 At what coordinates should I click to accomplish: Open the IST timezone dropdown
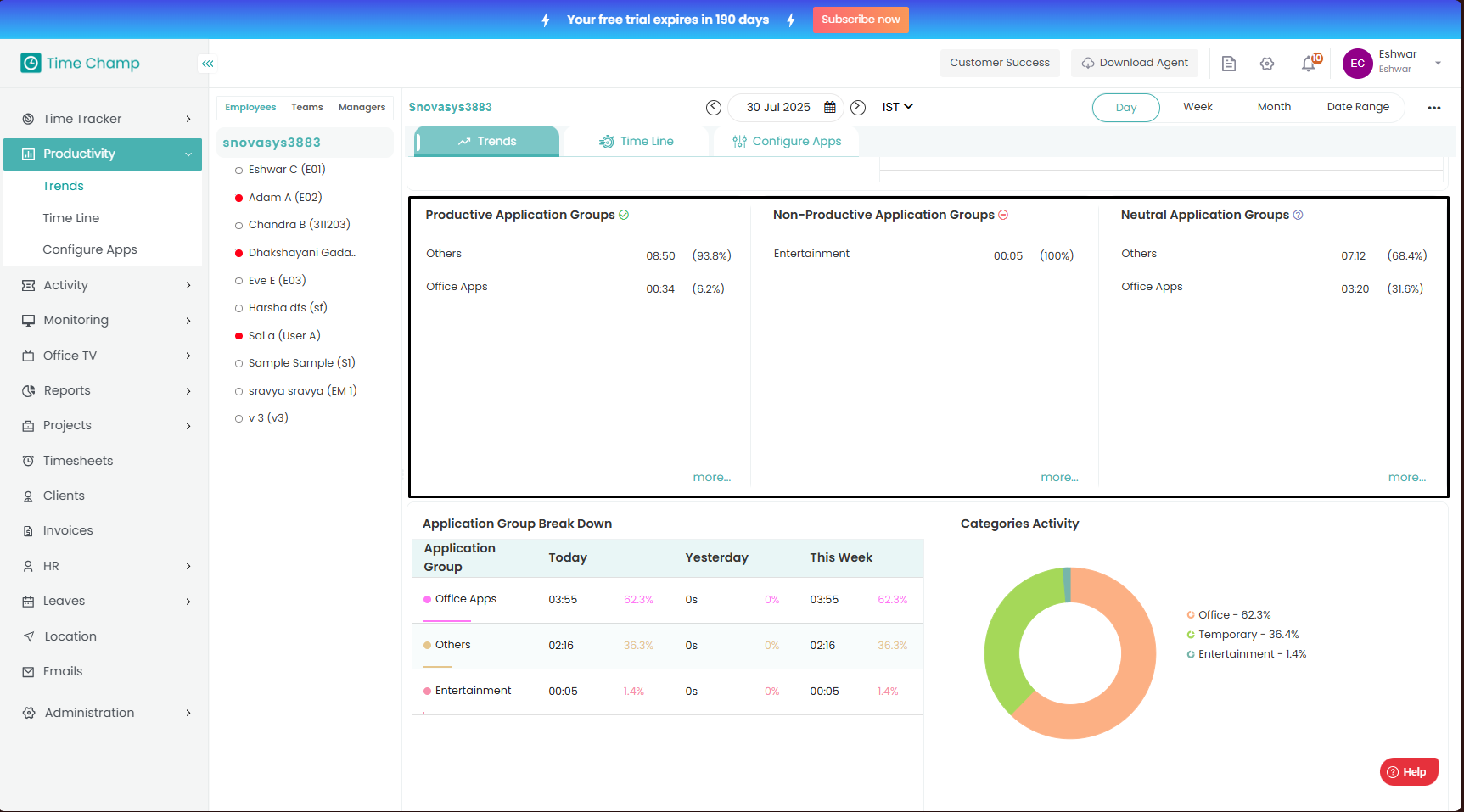(897, 107)
